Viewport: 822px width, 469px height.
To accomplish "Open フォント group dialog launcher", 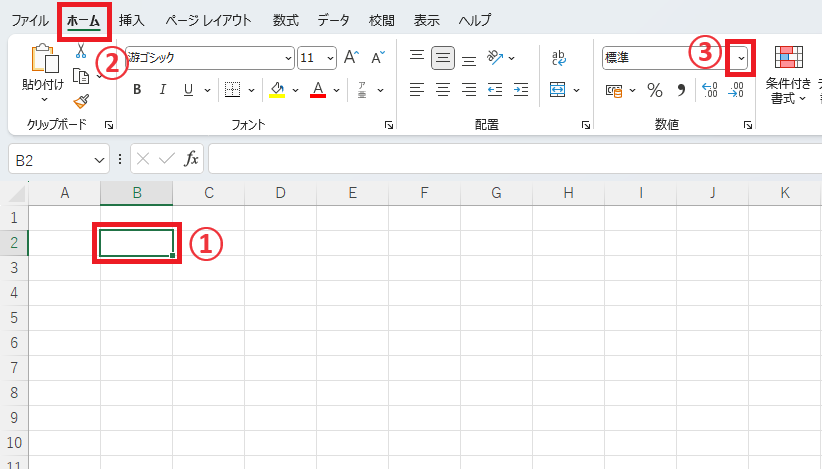I will [x=389, y=125].
